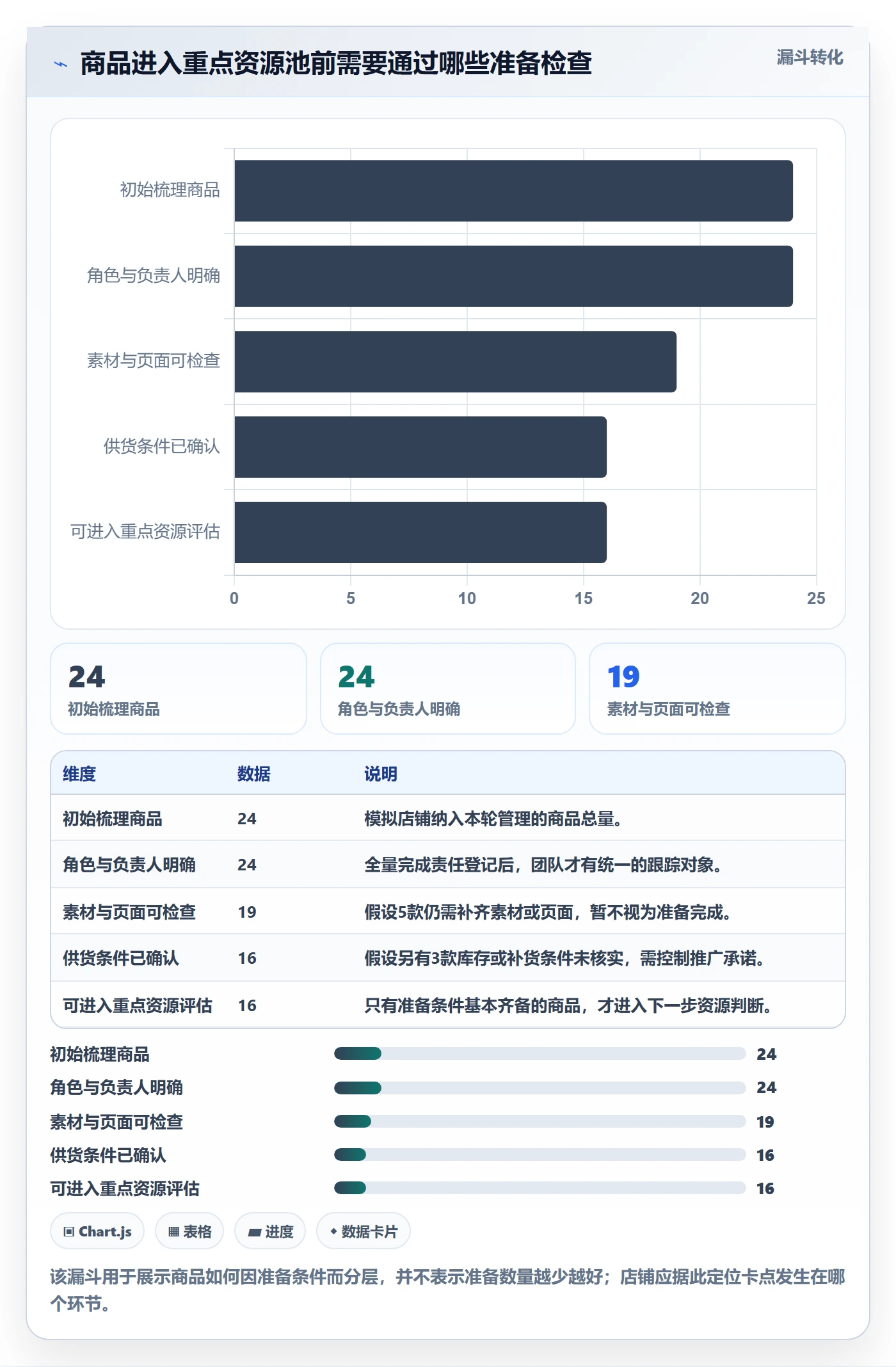Click value 19 beside progress bar
896x1367 pixels.
click(765, 1122)
